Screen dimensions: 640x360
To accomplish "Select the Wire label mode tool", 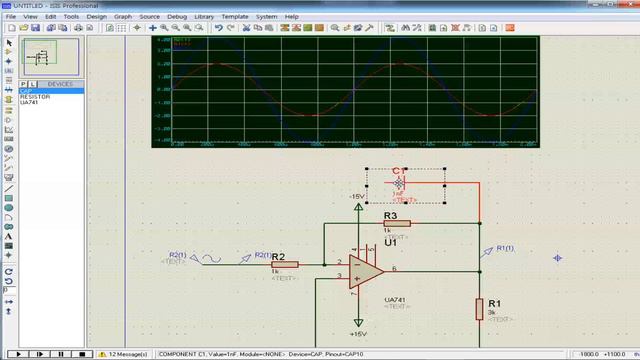I will click(x=9, y=71).
